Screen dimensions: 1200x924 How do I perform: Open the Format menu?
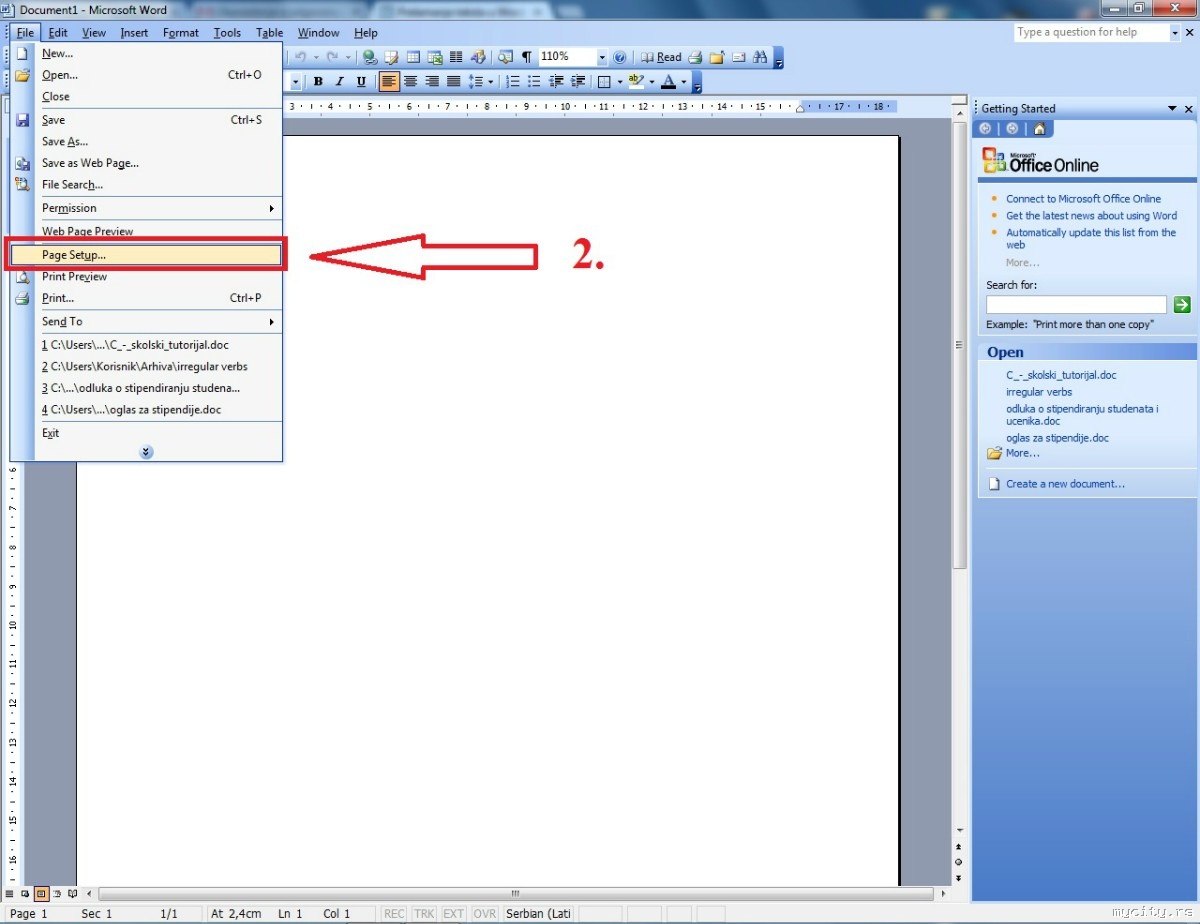tap(181, 33)
